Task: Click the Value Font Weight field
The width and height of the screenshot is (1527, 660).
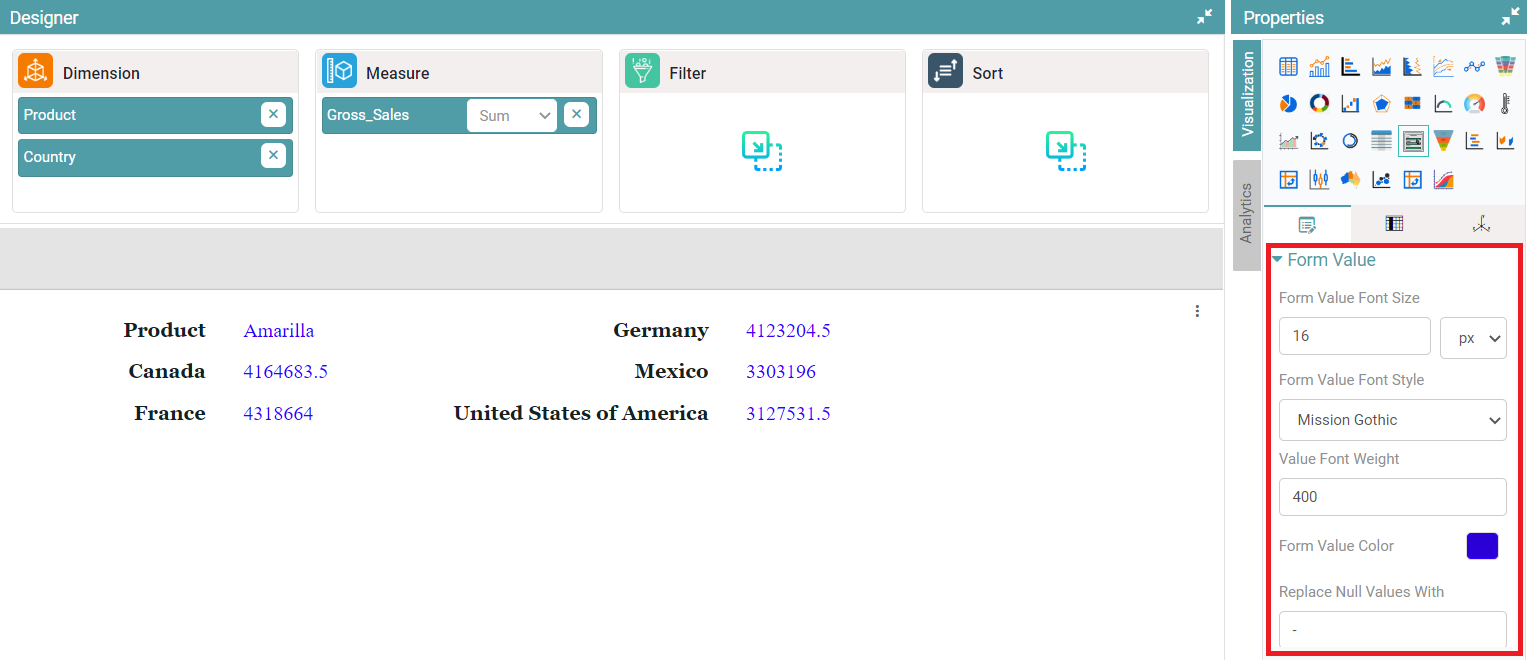Action: (1392, 497)
